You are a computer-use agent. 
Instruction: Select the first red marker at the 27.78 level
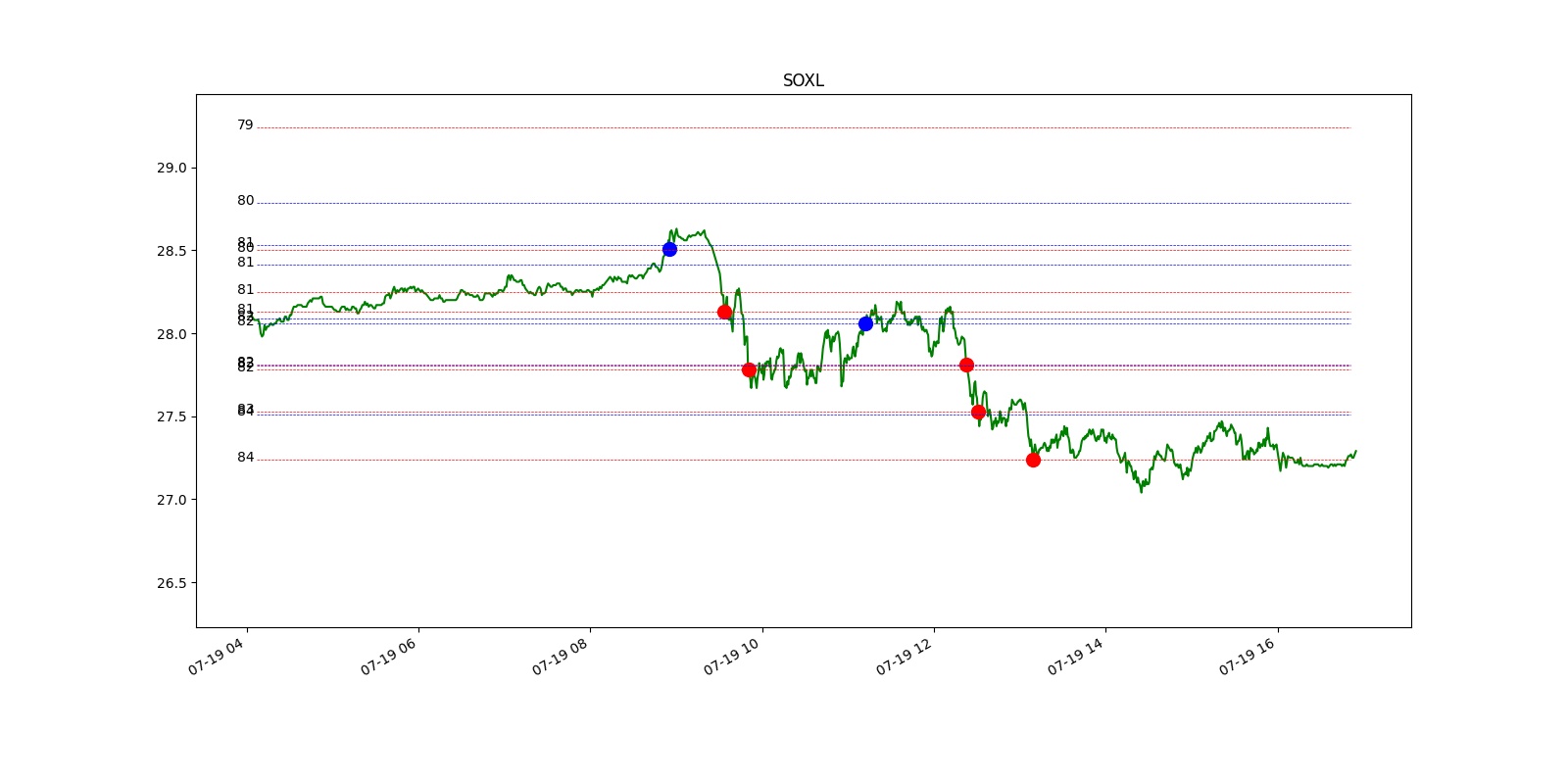749,369
